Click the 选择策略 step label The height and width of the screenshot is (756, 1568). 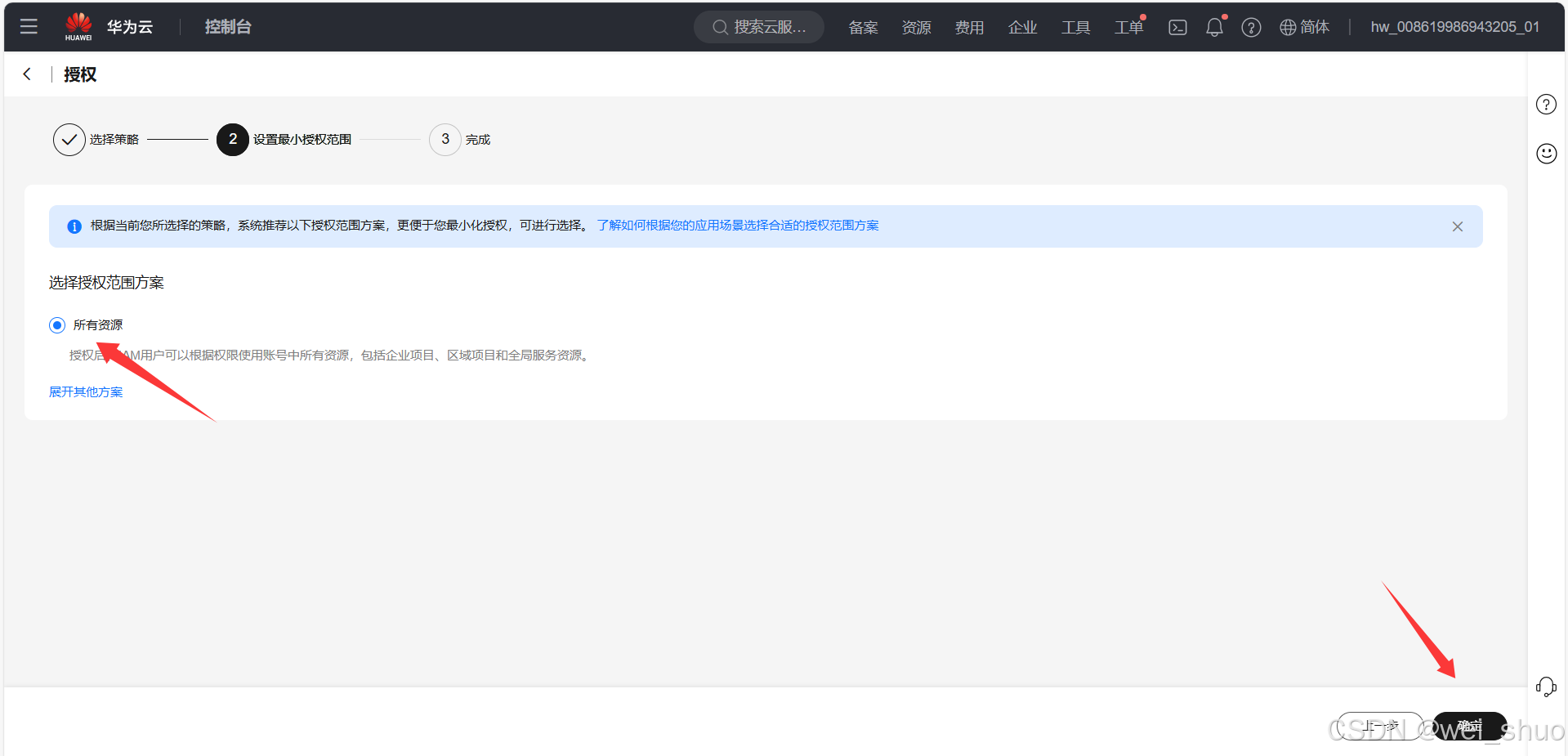(114, 140)
